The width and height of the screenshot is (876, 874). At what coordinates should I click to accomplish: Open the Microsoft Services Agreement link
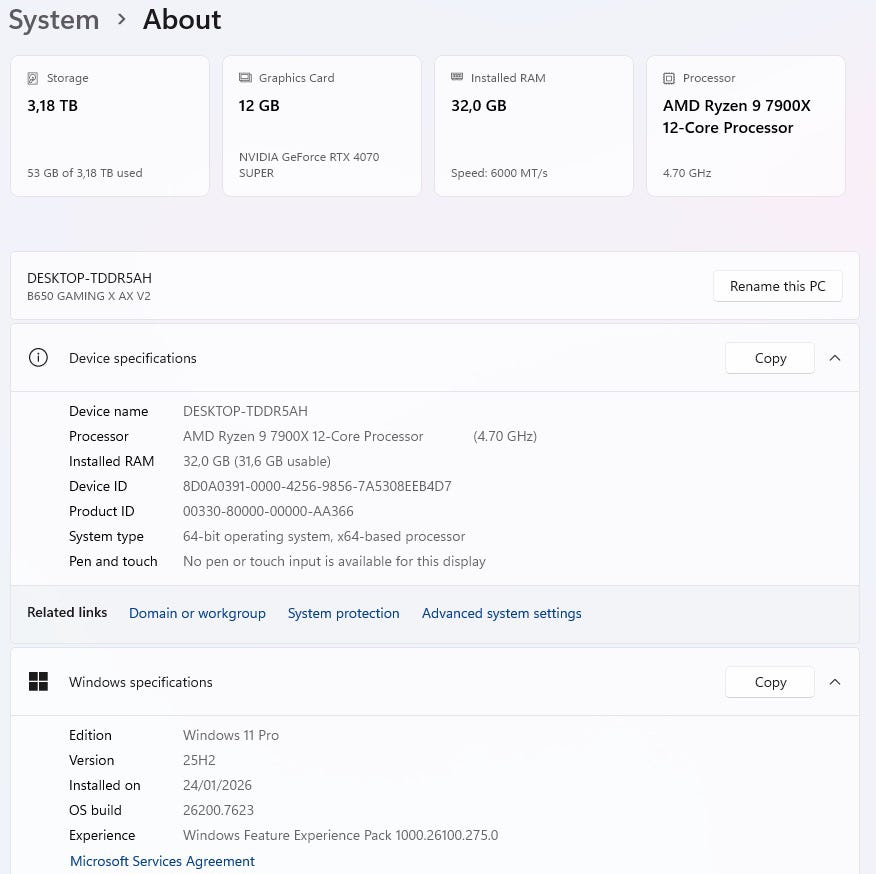click(162, 861)
